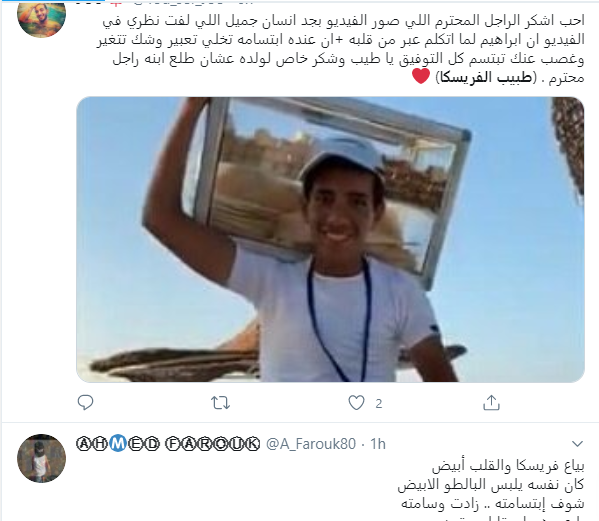
Task: Click the line كان نفسه يلبس البالطو الابيض
Action: pos(491,485)
